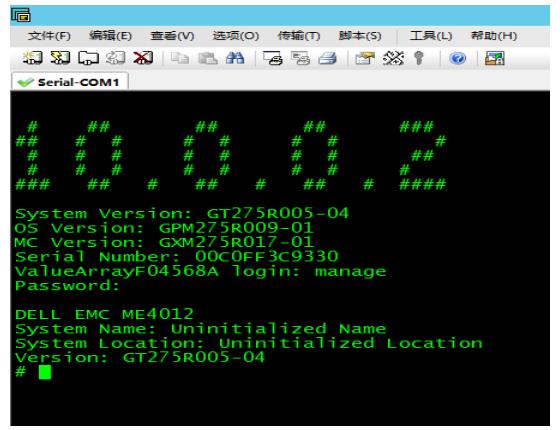Image resolution: width=560 pixels, height=430 pixels.
Task: Click the blue Help question mark icon
Action: [458, 58]
